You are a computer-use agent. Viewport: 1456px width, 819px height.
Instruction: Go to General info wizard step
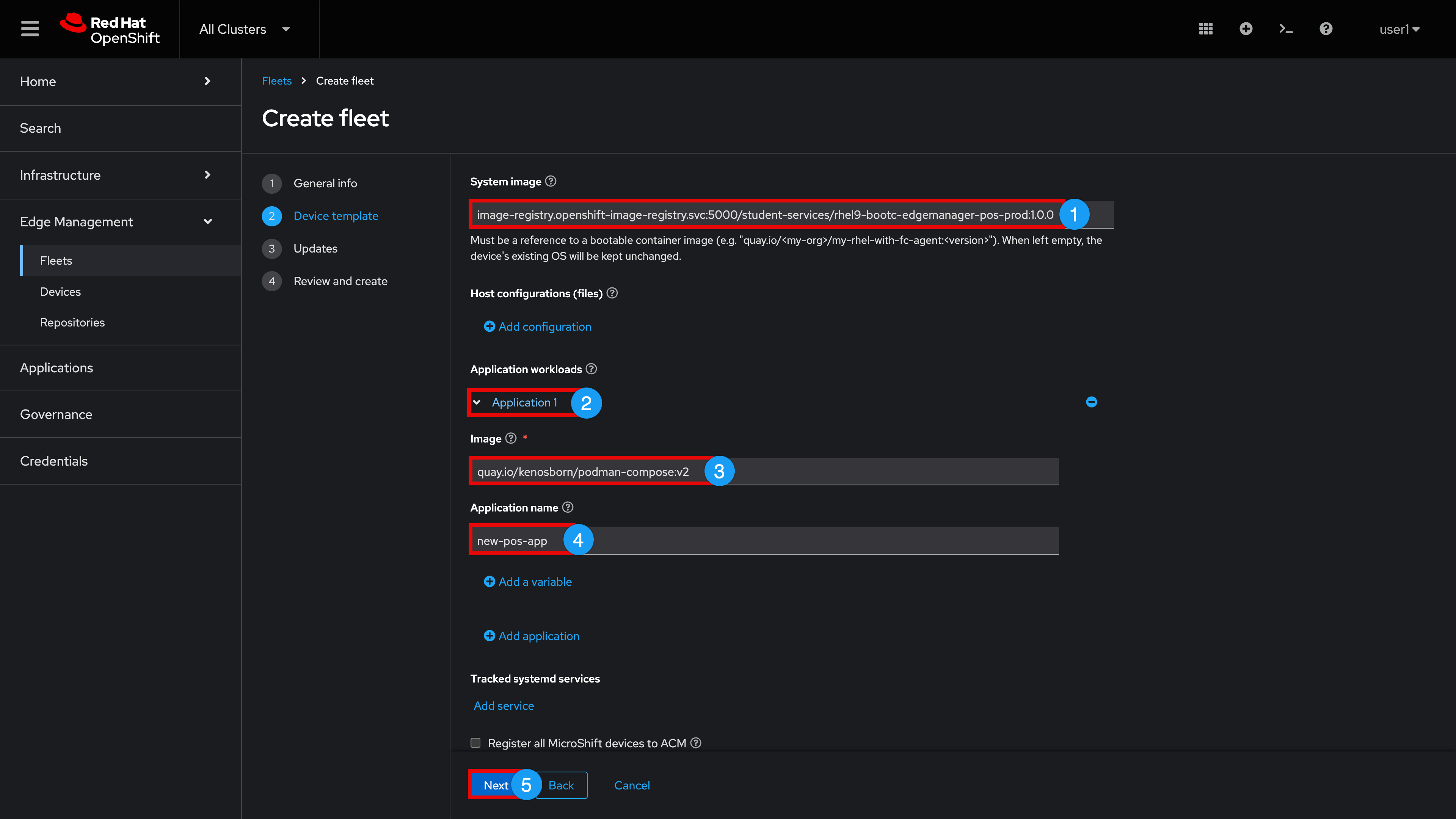coord(310,183)
